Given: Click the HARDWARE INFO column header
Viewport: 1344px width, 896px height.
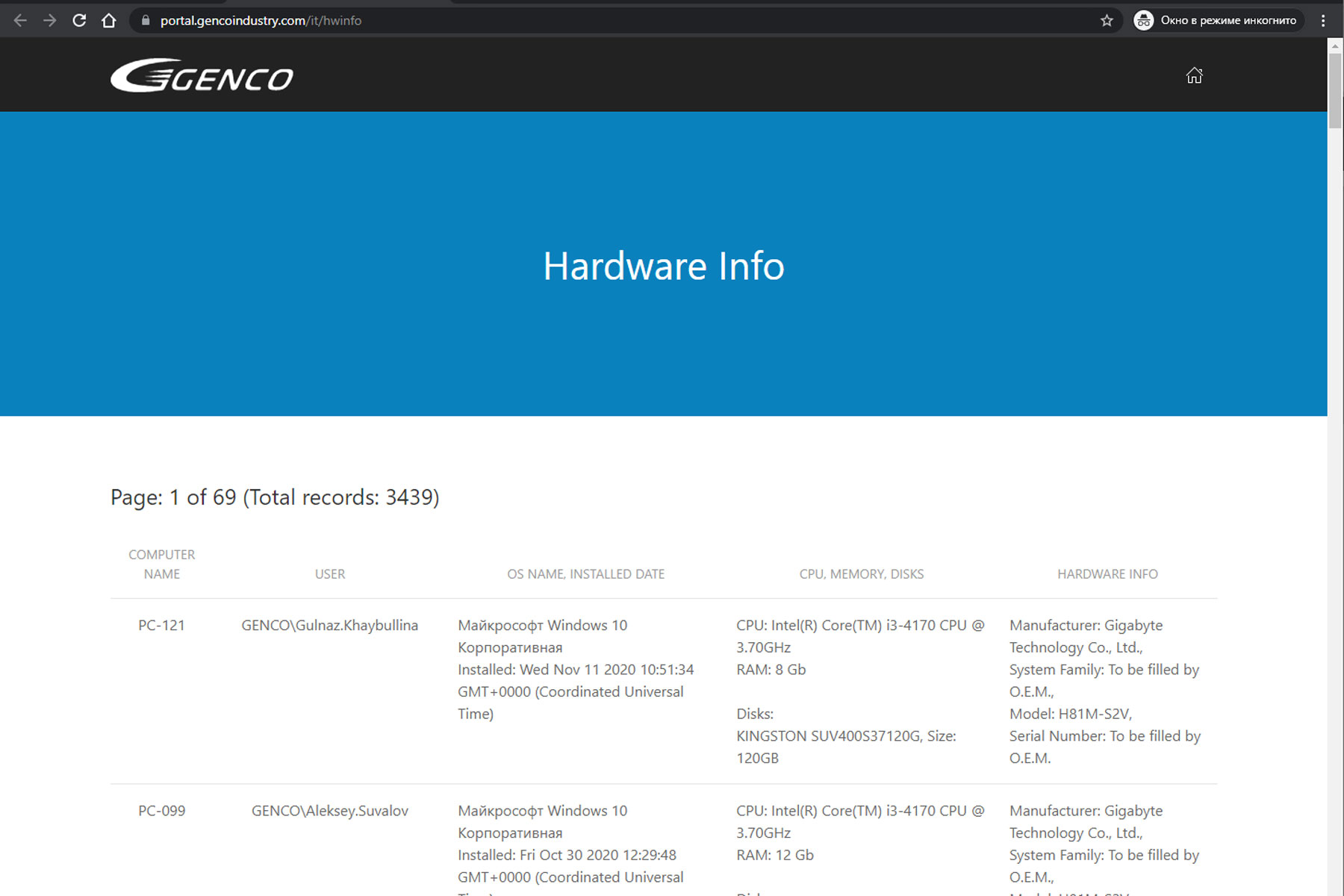Looking at the screenshot, I should click(1107, 574).
